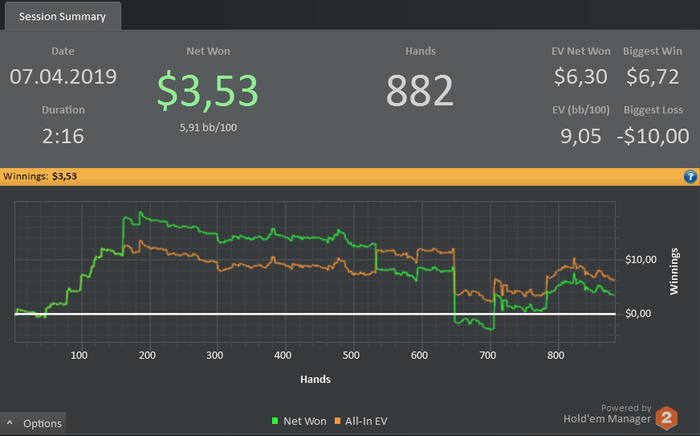
Task: Select the Session Summary tab
Action: (x=62, y=17)
